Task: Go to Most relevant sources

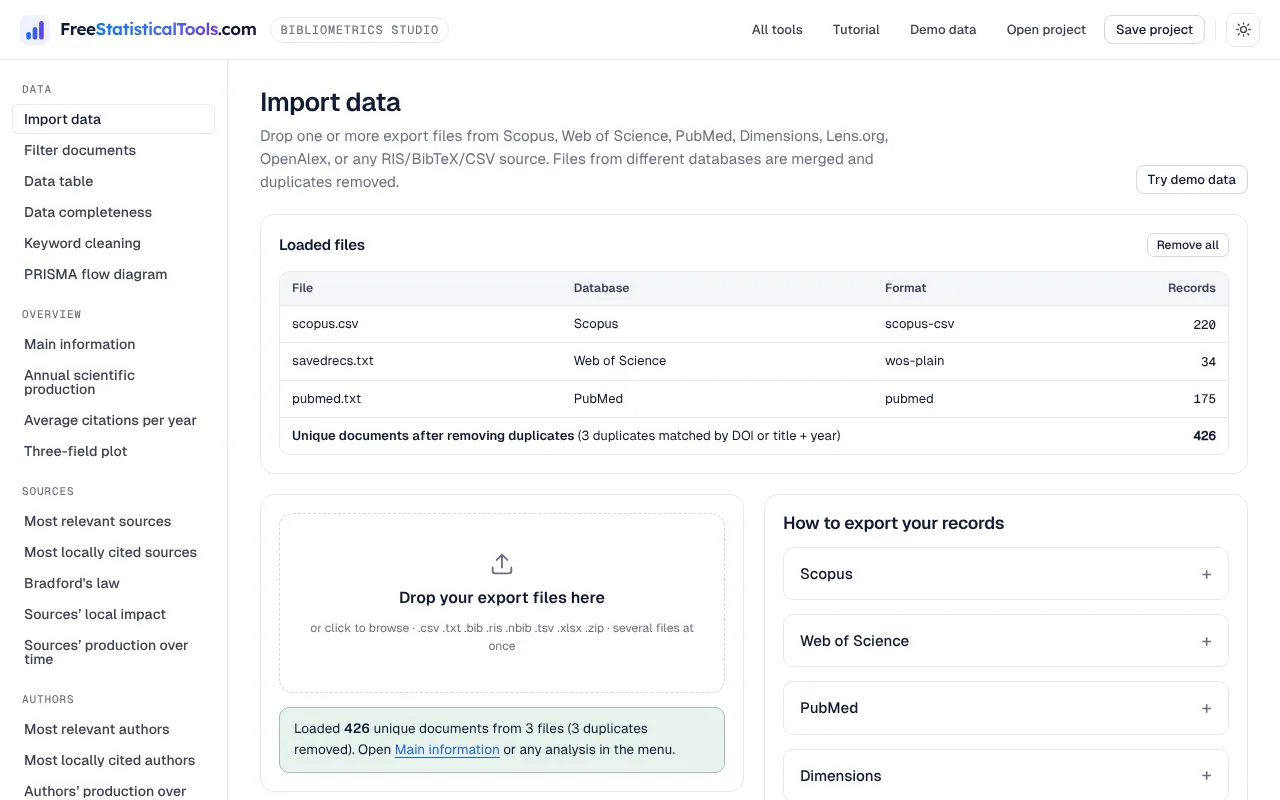Action: [x=113, y=521]
